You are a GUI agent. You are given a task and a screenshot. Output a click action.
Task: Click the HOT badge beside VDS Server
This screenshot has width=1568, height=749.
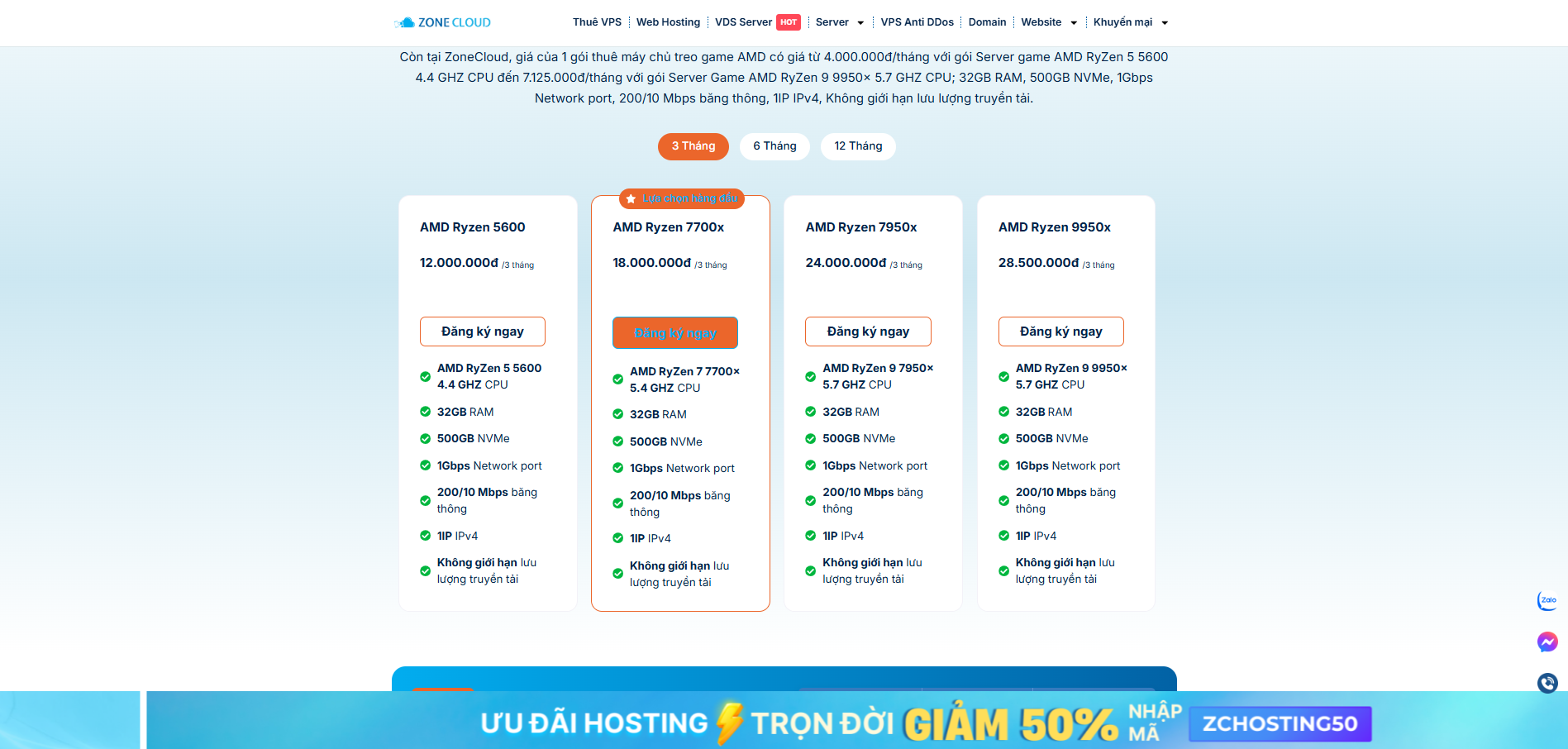(x=789, y=22)
